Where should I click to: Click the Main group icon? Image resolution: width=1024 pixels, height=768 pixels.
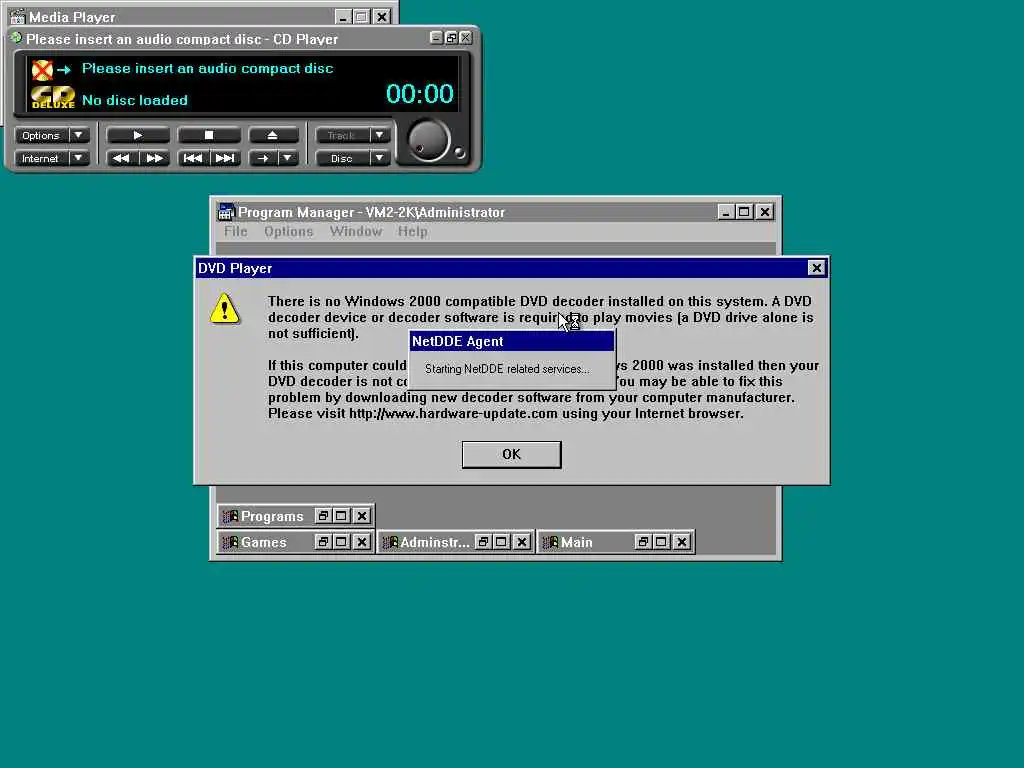click(x=550, y=542)
